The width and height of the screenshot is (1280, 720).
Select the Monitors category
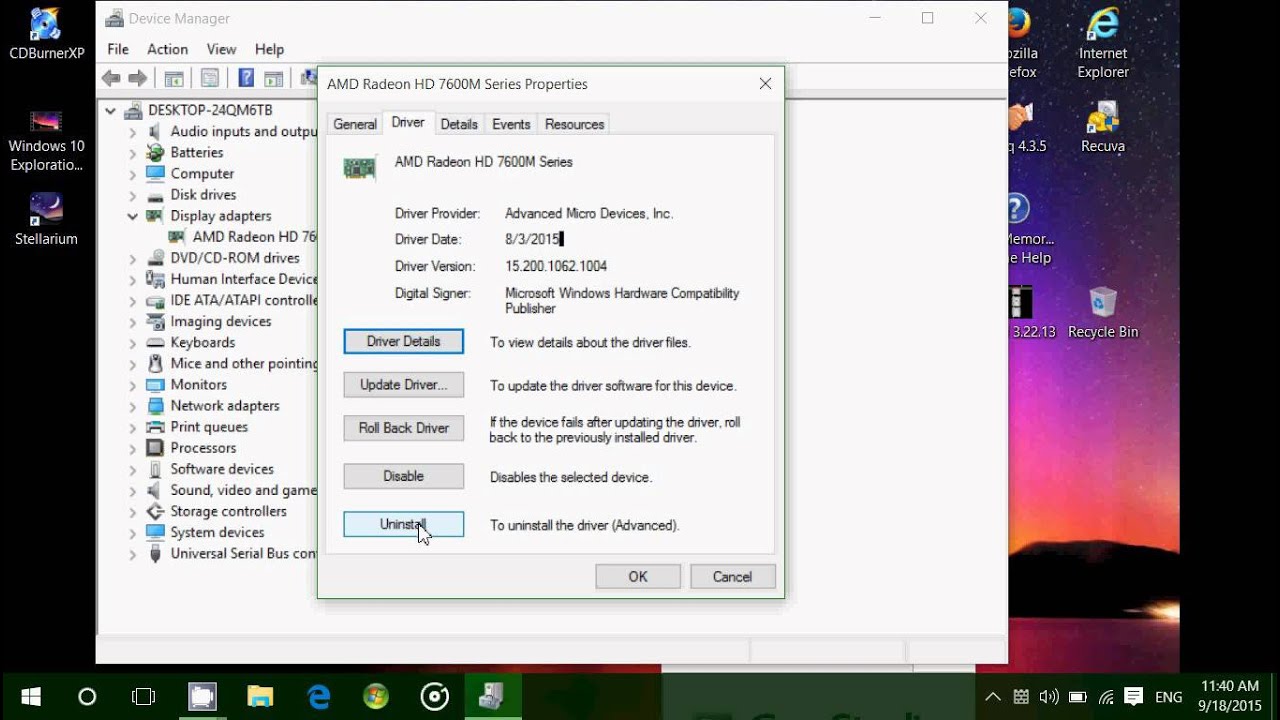tap(198, 384)
